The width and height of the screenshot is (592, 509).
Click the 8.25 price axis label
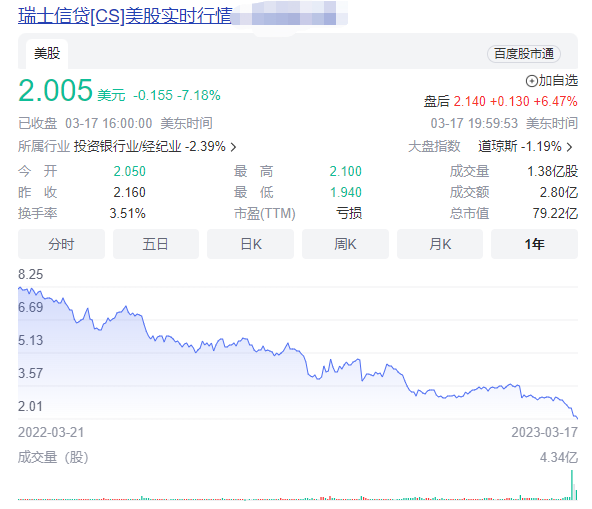tap(31, 275)
